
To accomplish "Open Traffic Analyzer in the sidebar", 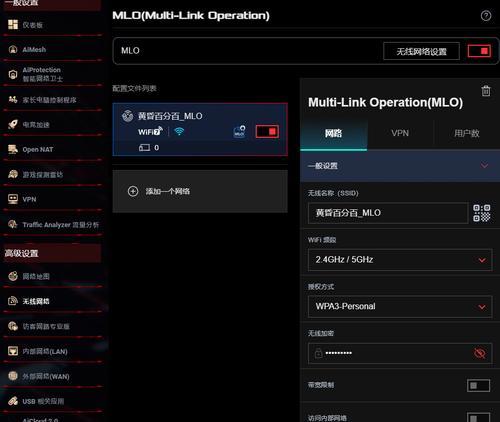I will coord(52,225).
